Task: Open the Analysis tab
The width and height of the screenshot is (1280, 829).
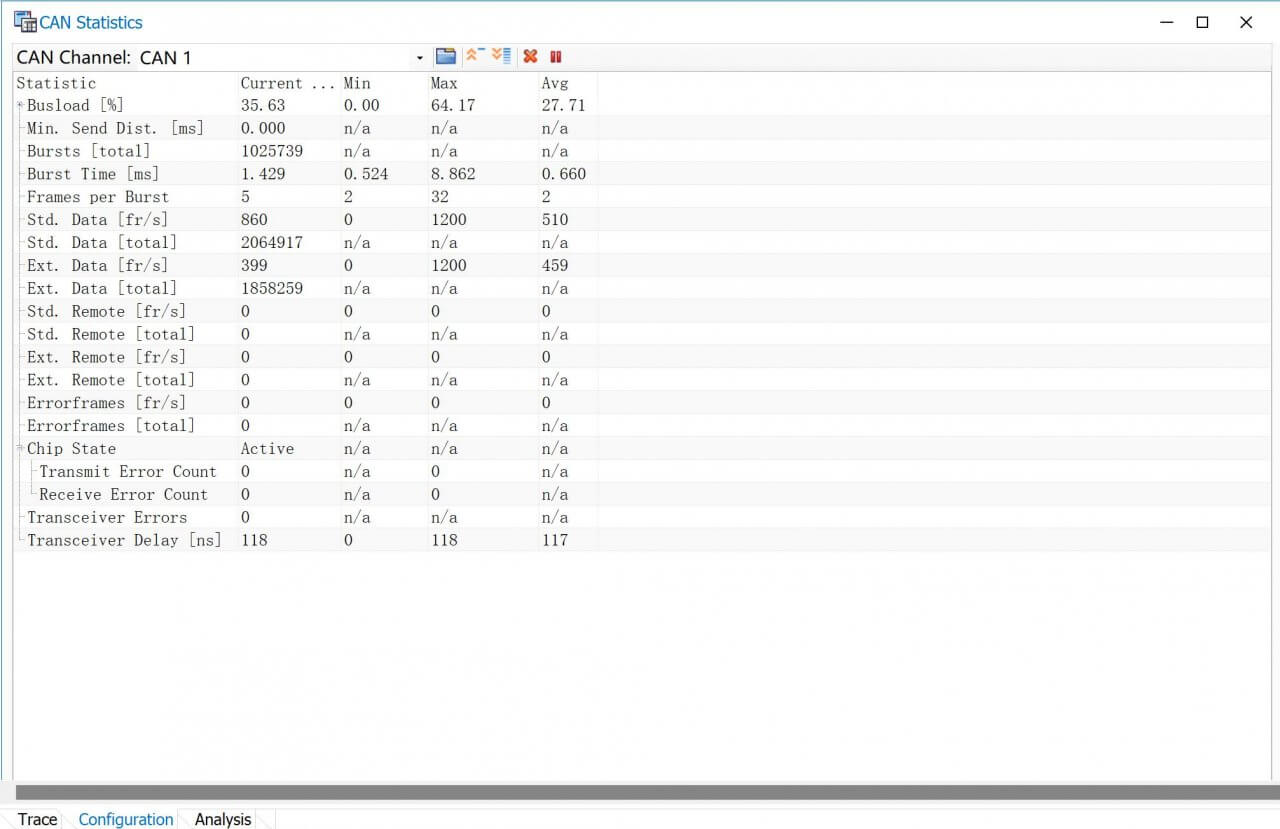Action: [222, 819]
